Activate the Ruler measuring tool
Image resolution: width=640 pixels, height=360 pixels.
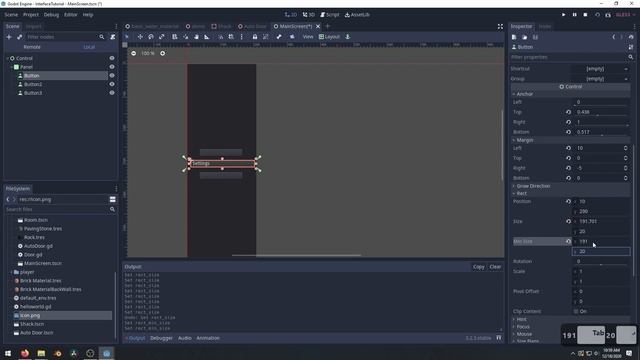coord(207,37)
